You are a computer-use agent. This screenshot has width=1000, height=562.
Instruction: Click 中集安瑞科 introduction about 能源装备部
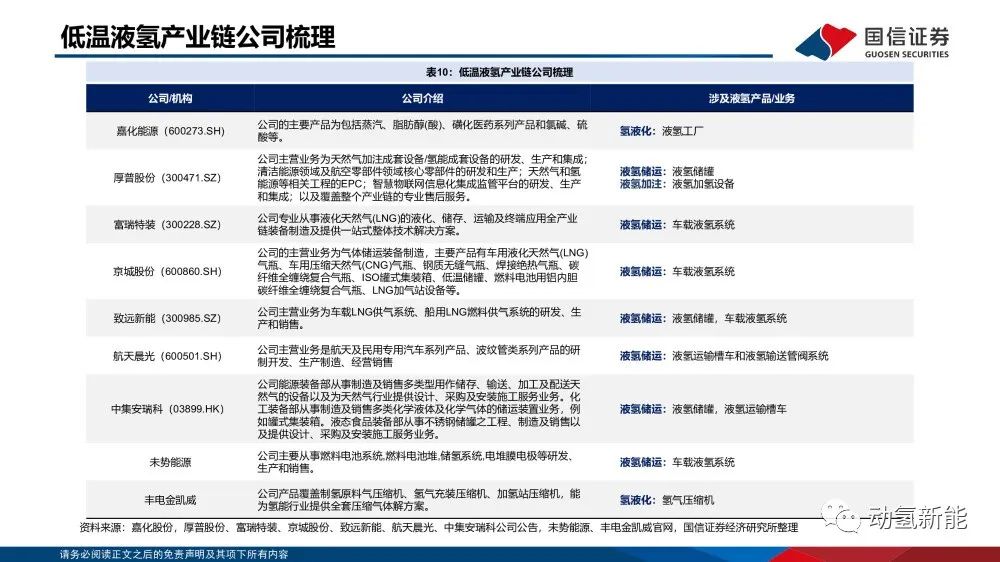tap(419, 409)
